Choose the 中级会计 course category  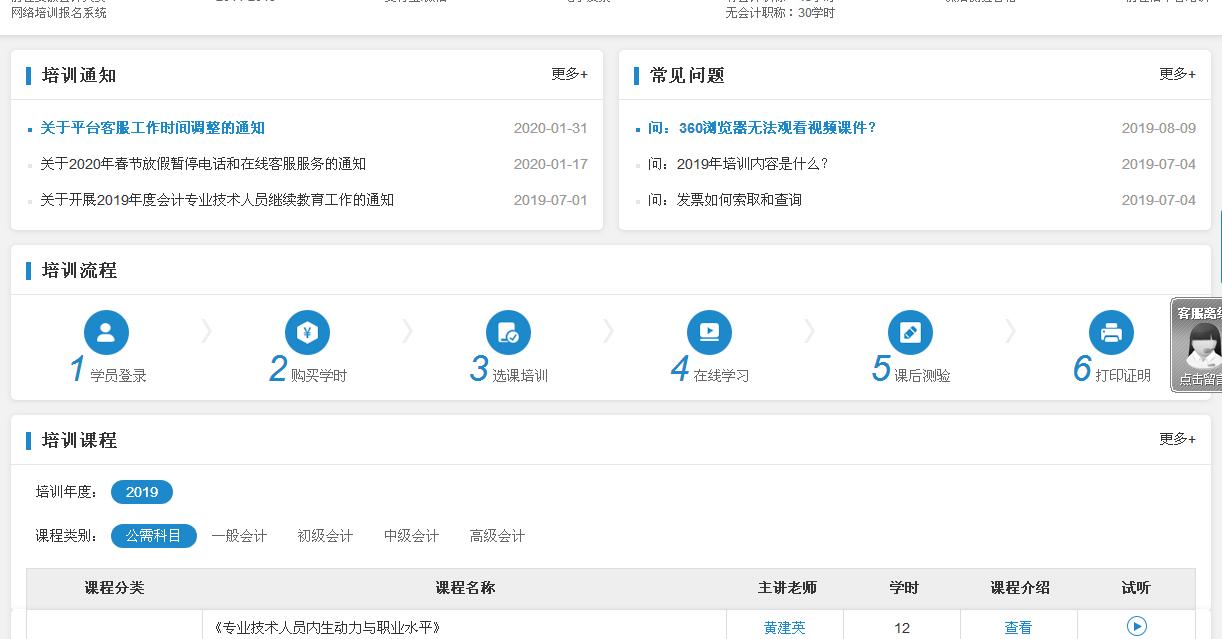pyautogui.click(x=411, y=536)
